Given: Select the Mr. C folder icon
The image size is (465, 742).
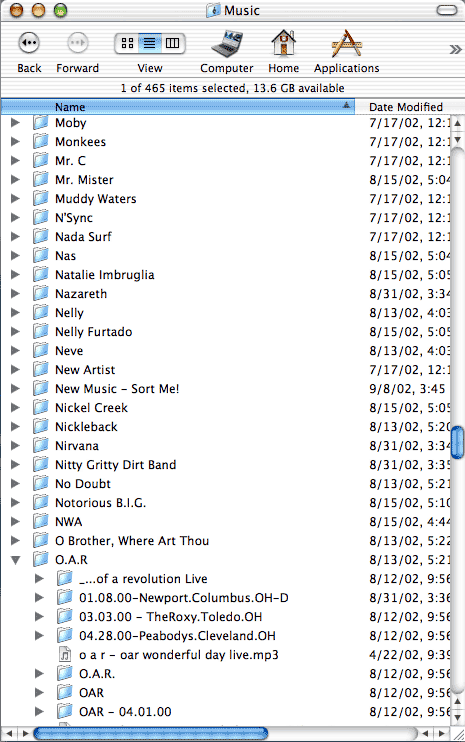Looking at the screenshot, I should pos(41,160).
